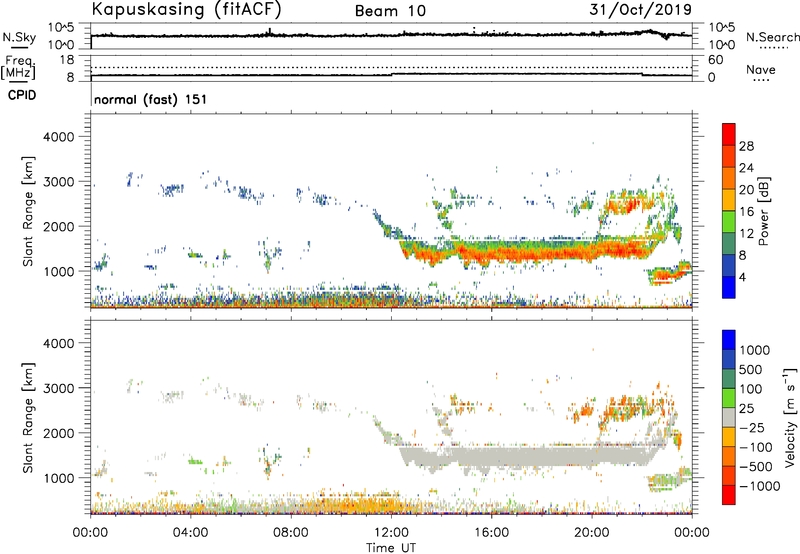Click the 3000 tick in velocity panel
The width and height of the screenshot is (800, 554).
58,388
